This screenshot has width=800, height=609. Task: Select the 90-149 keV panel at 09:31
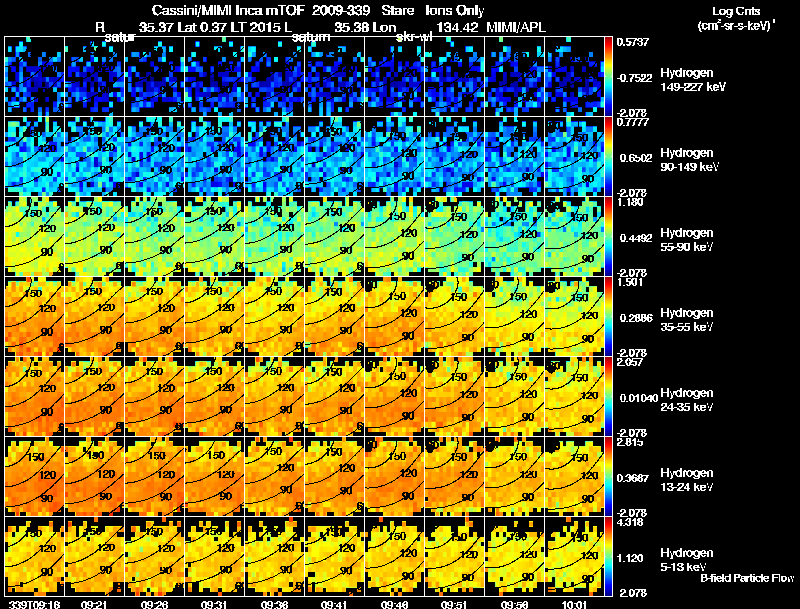pyautogui.click(x=214, y=156)
